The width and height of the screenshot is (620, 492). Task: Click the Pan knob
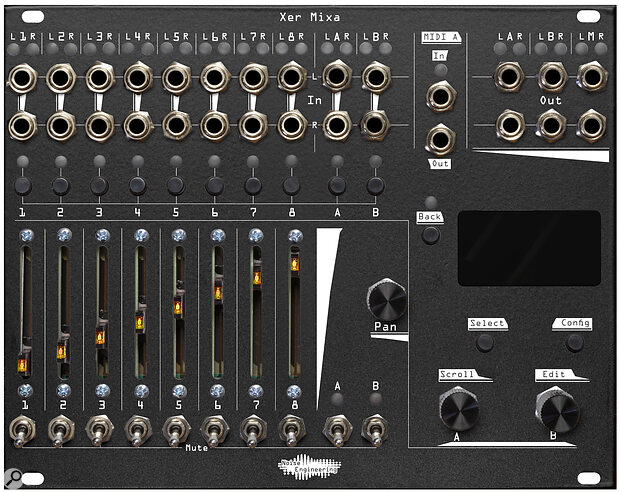387,299
